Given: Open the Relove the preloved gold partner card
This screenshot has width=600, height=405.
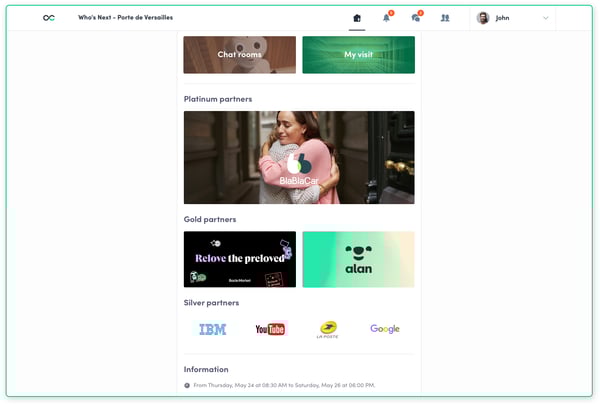Looking at the screenshot, I should (x=240, y=259).
